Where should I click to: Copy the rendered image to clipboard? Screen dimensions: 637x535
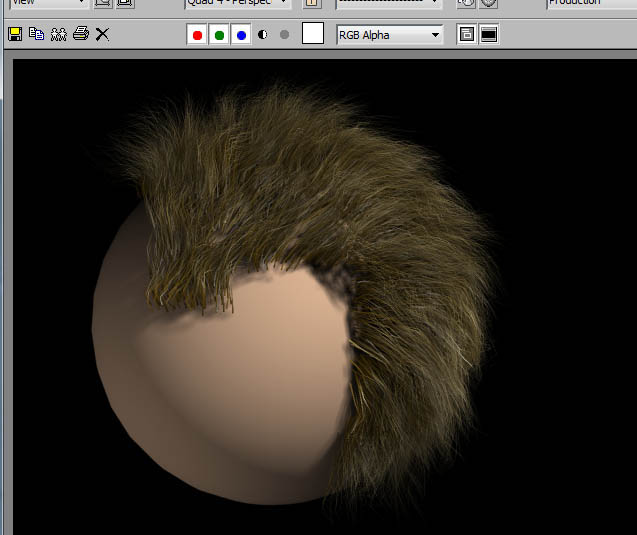37,34
